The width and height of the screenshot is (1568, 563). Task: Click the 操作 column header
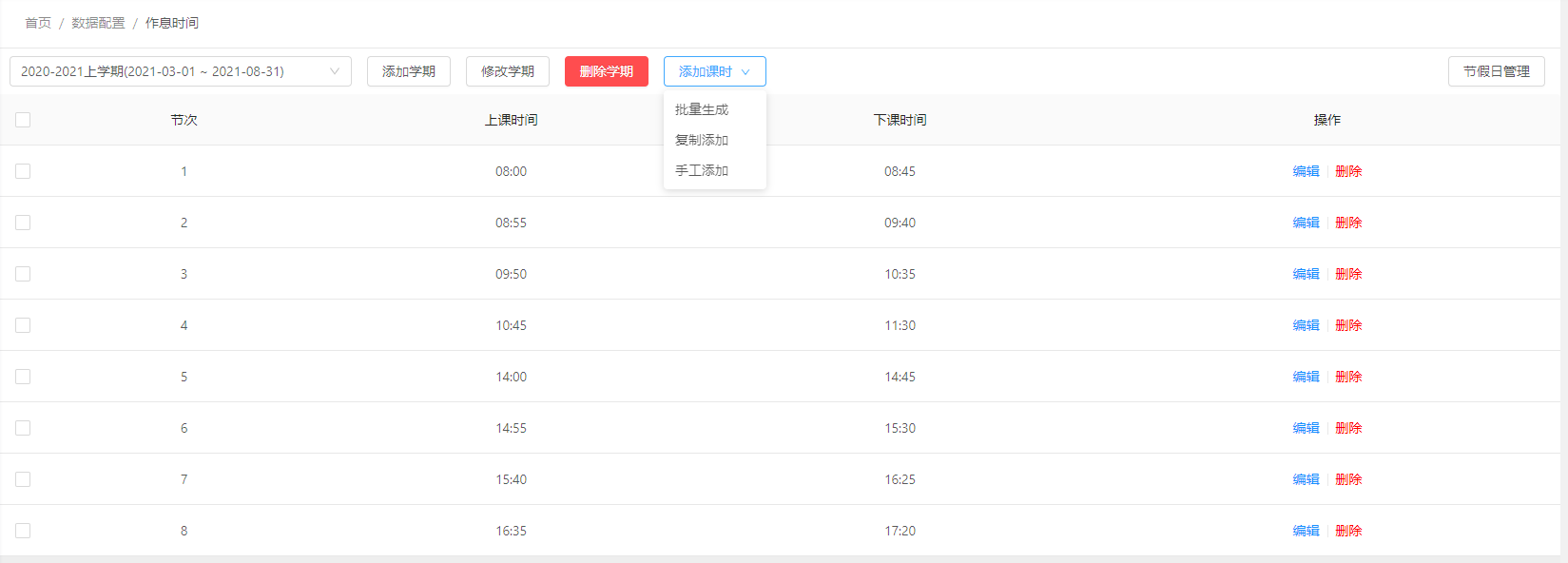[x=1327, y=120]
